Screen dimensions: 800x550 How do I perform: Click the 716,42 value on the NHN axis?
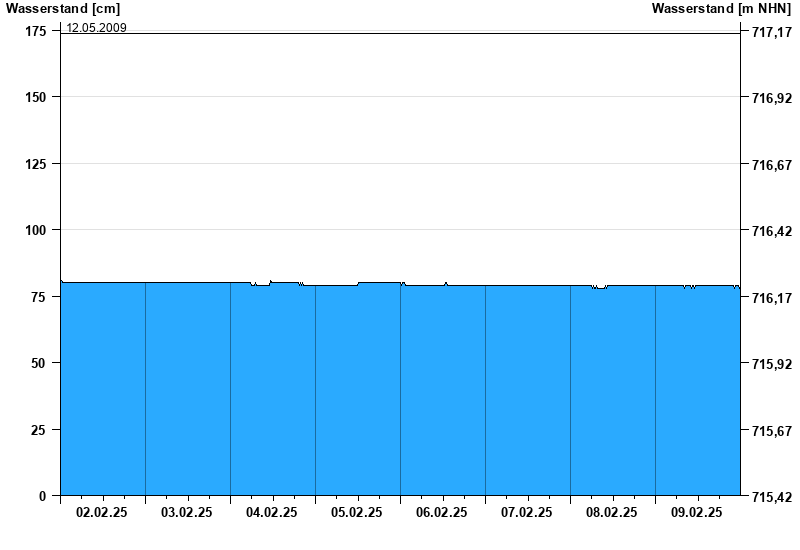(771, 231)
